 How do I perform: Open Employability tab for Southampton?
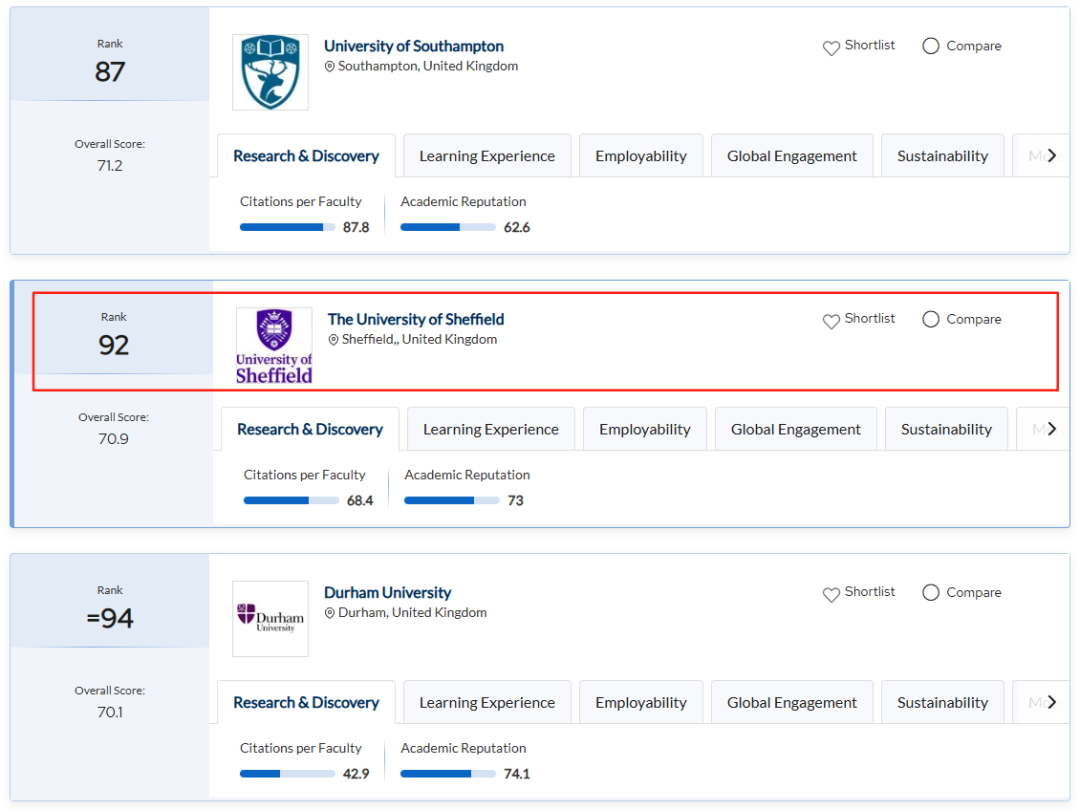641,156
